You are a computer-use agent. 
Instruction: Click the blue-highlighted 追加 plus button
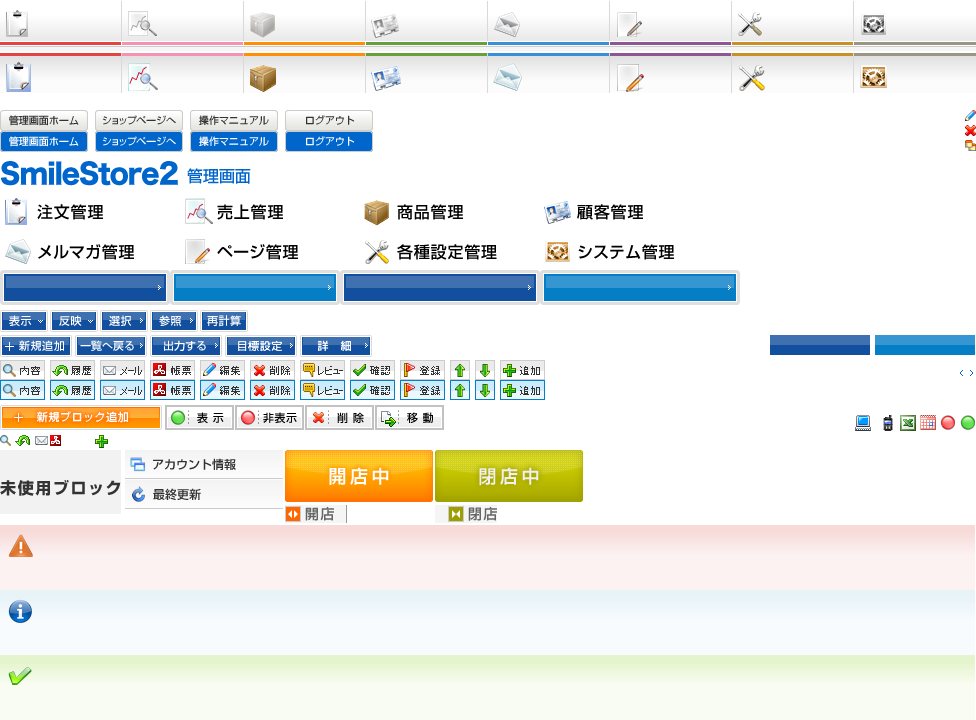[x=522, y=390]
